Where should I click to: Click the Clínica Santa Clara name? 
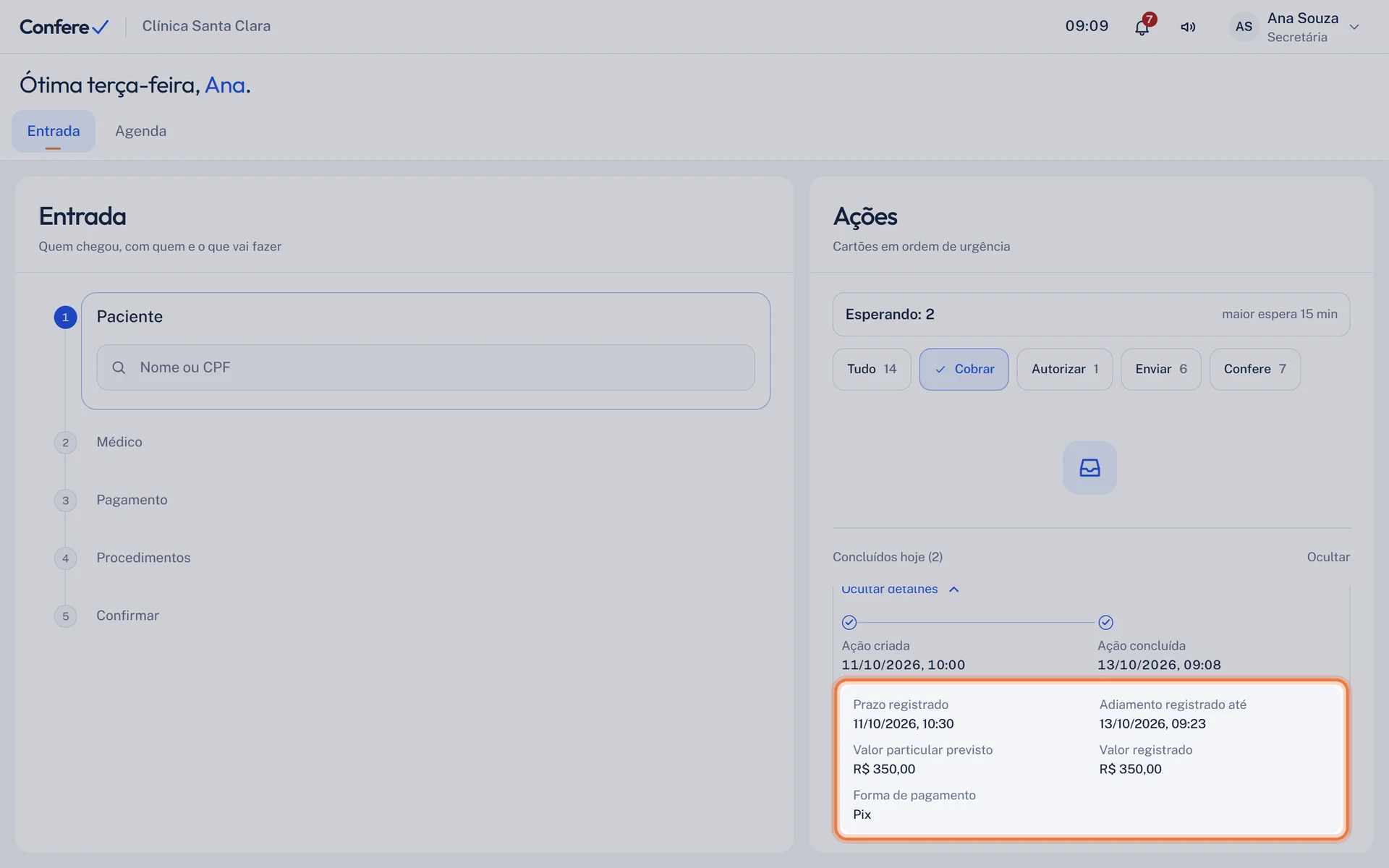pos(206,26)
